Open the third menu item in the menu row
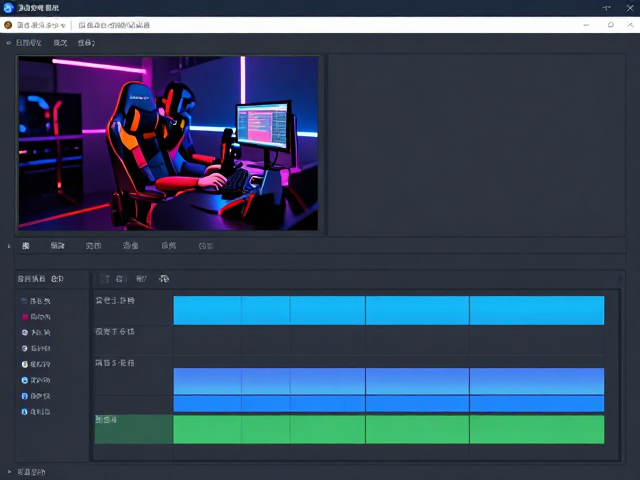 (x=86, y=43)
